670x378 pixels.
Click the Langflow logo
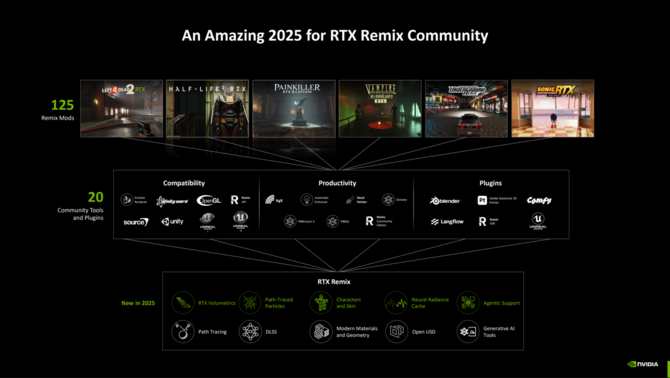[x=447, y=222]
